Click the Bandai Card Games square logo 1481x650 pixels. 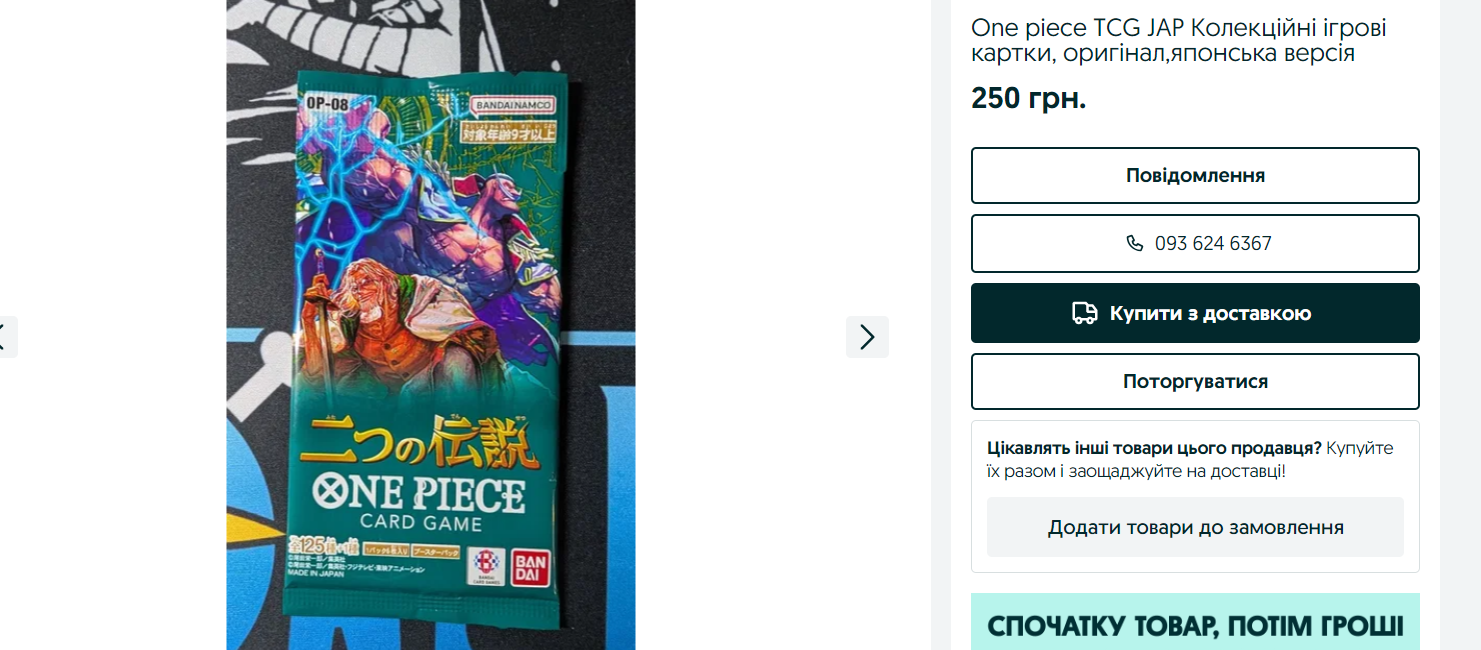(486, 567)
